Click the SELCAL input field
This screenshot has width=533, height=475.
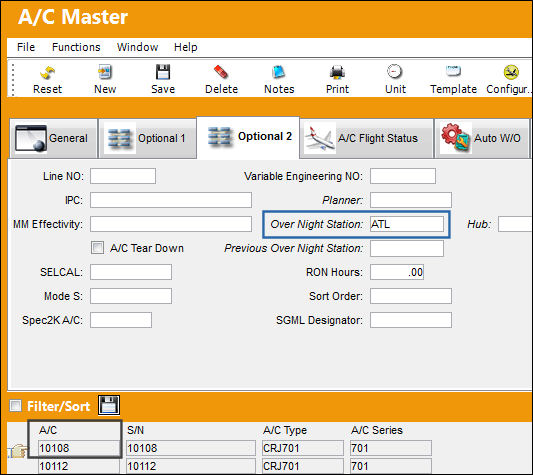[131, 272]
